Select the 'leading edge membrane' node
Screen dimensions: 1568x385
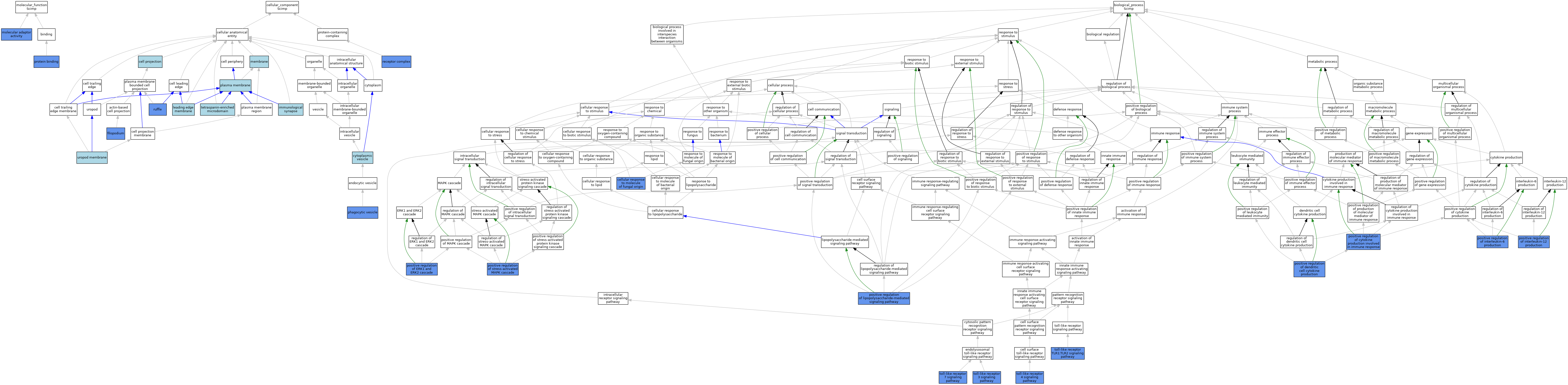[x=183, y=109]
